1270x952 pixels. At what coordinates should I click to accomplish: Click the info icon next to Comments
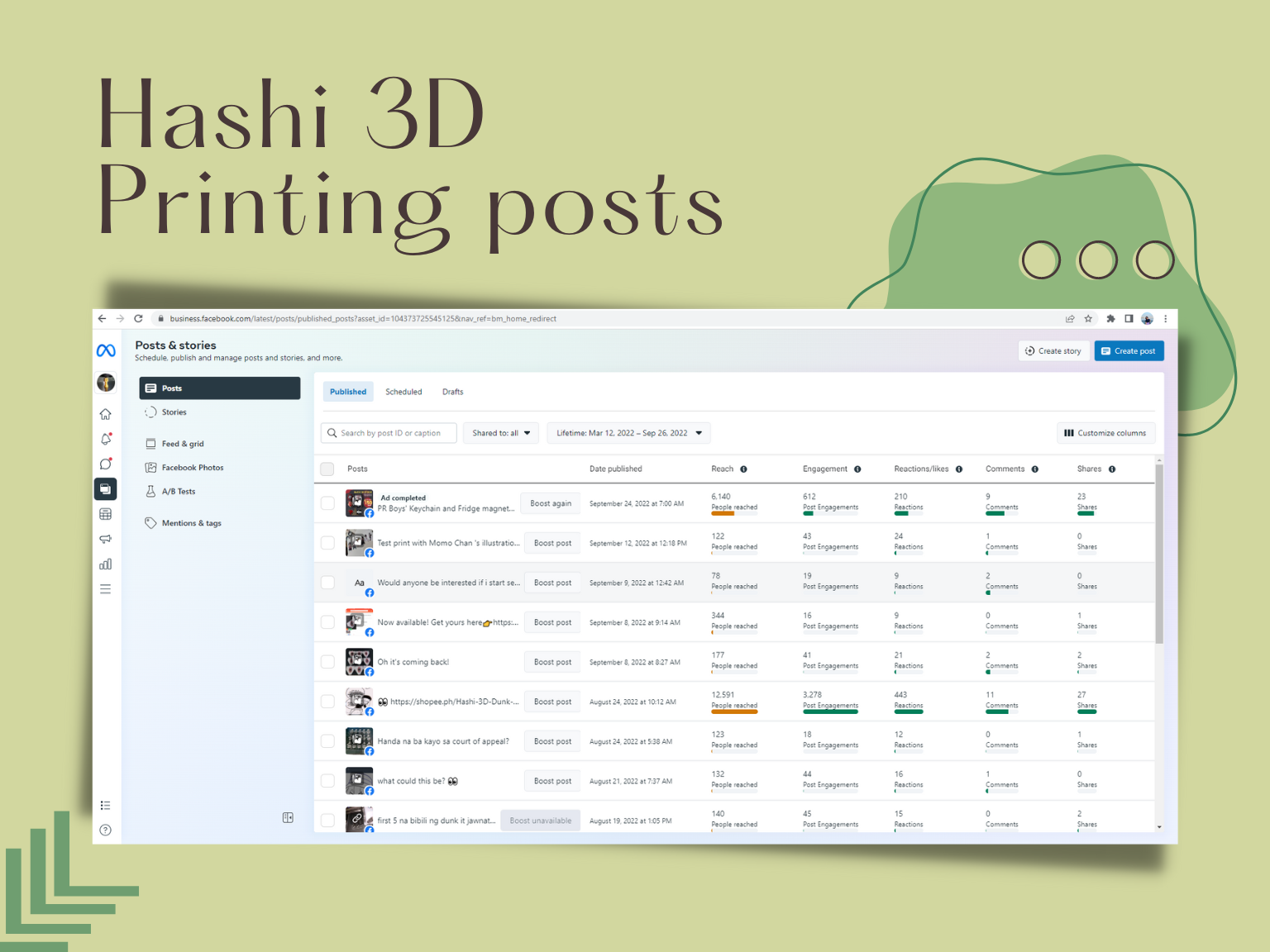[x=1035, y=469]
